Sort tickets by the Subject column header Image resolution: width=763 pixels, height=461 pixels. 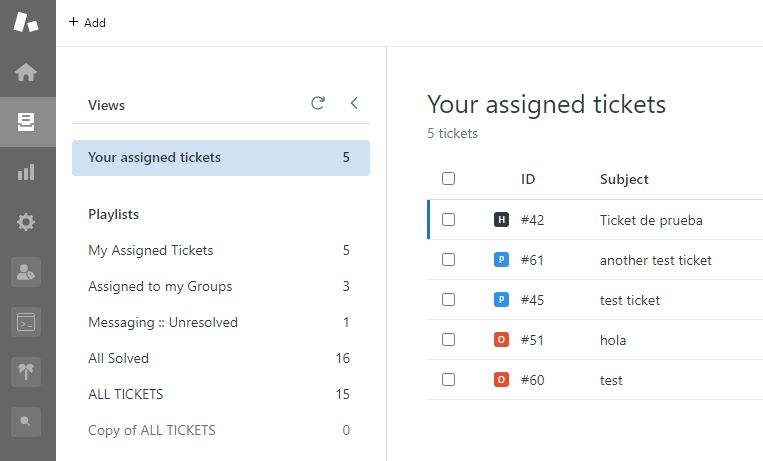point(624,179)
